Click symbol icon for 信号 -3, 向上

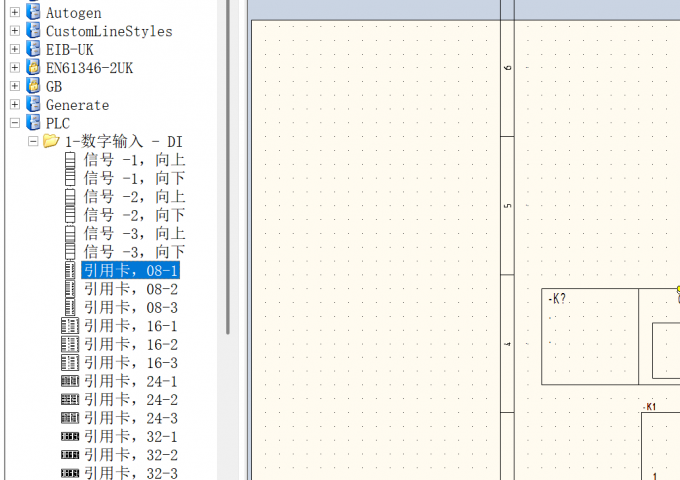tap(70, 234)
